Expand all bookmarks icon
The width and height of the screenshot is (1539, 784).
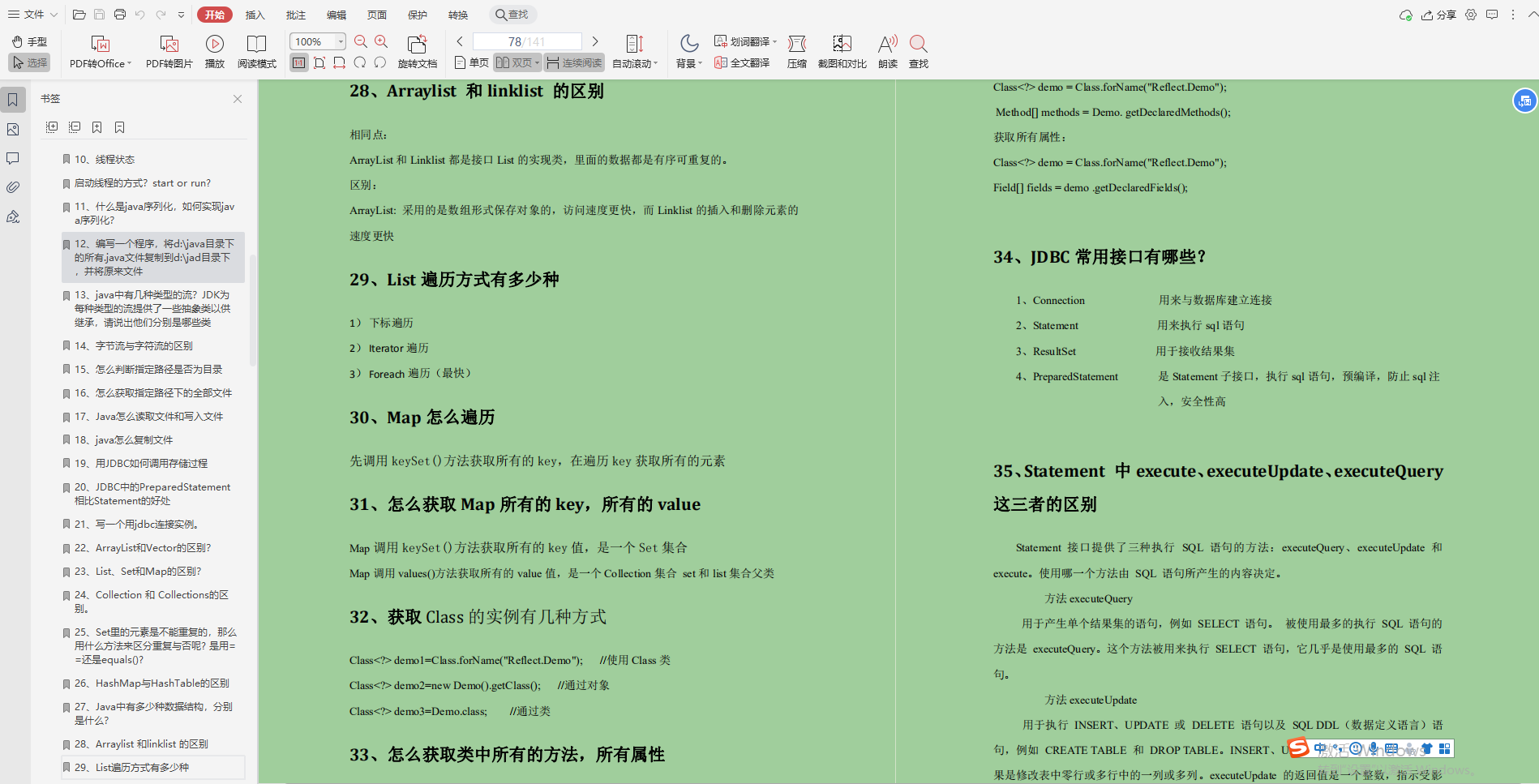52,127
